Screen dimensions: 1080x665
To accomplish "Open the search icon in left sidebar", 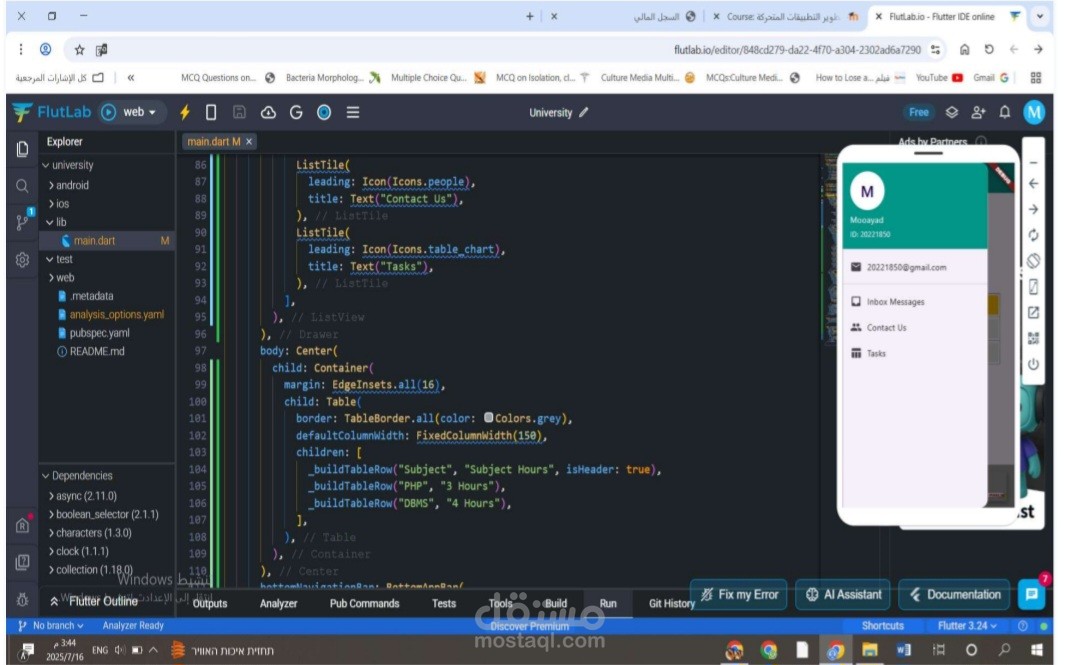I will click(x=22, y=186).
